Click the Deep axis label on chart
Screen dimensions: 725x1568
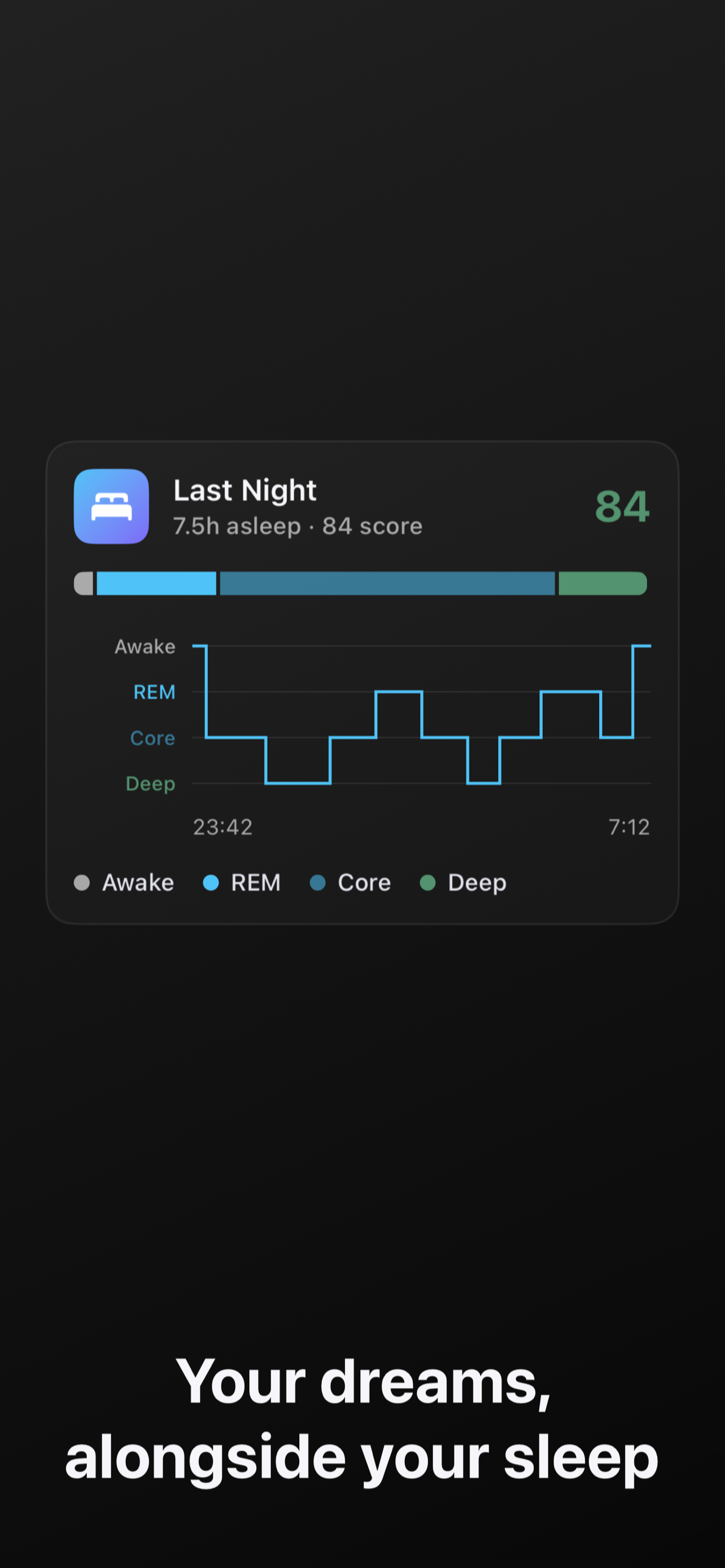150,784
